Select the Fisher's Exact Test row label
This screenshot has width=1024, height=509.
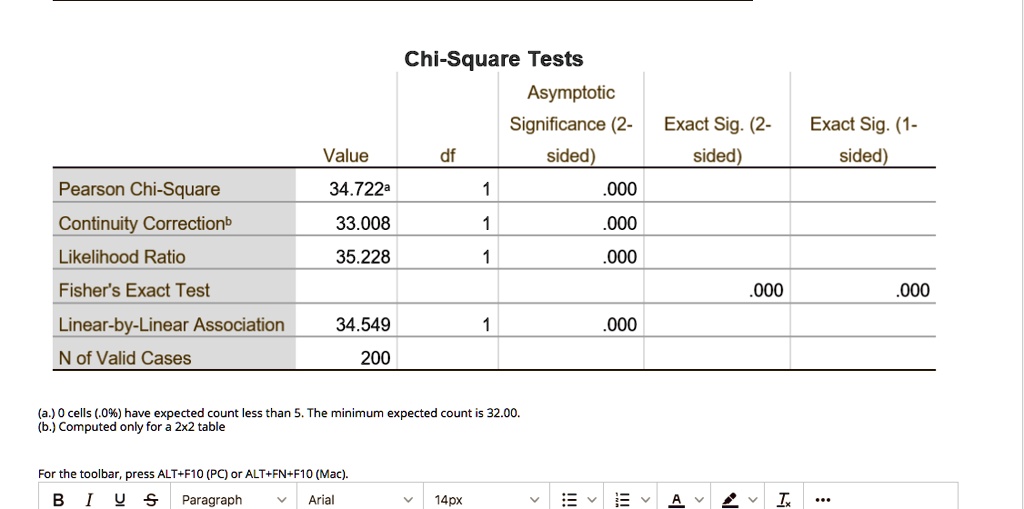click(x=135, y=291)
